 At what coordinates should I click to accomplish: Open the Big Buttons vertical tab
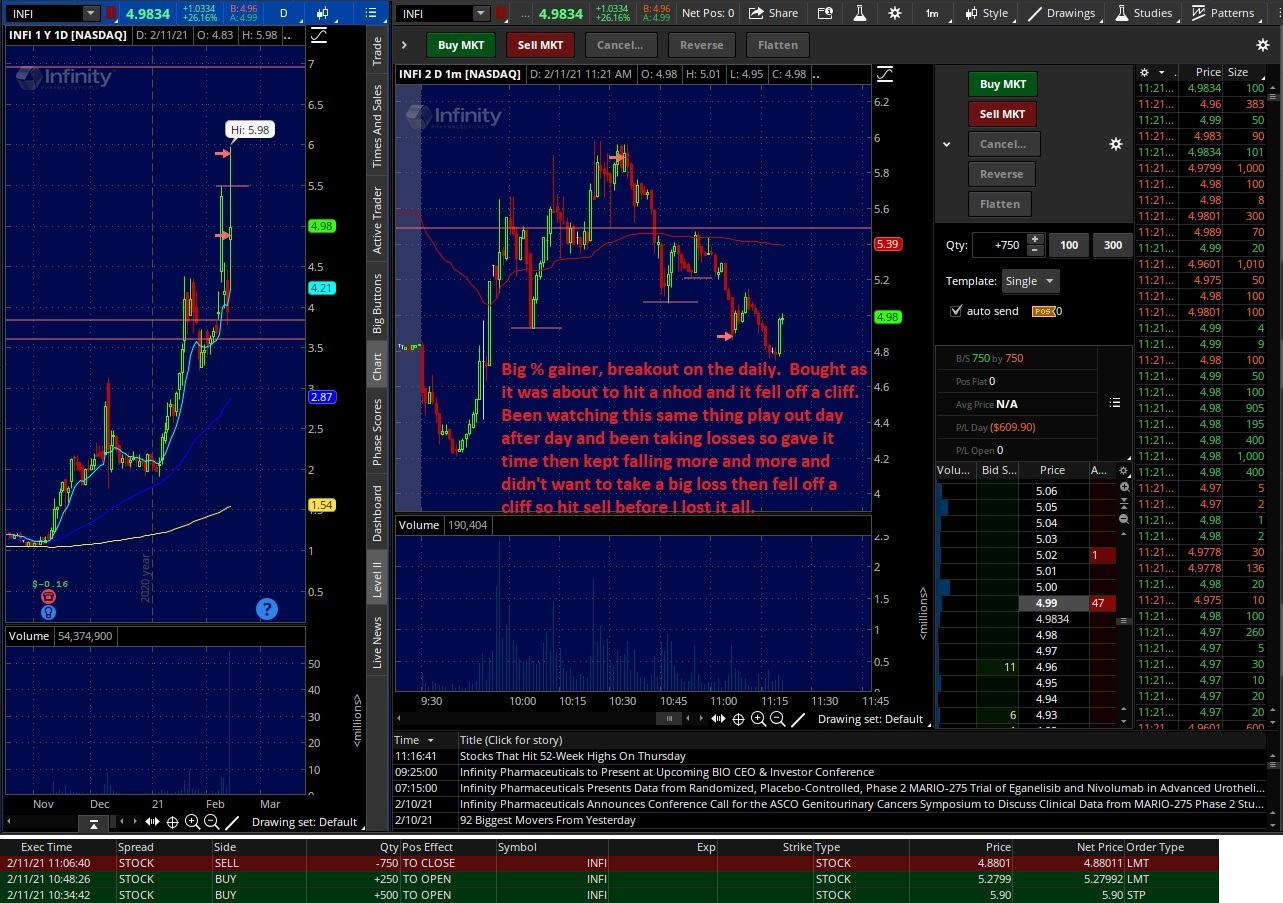click(x=377, y=303)
